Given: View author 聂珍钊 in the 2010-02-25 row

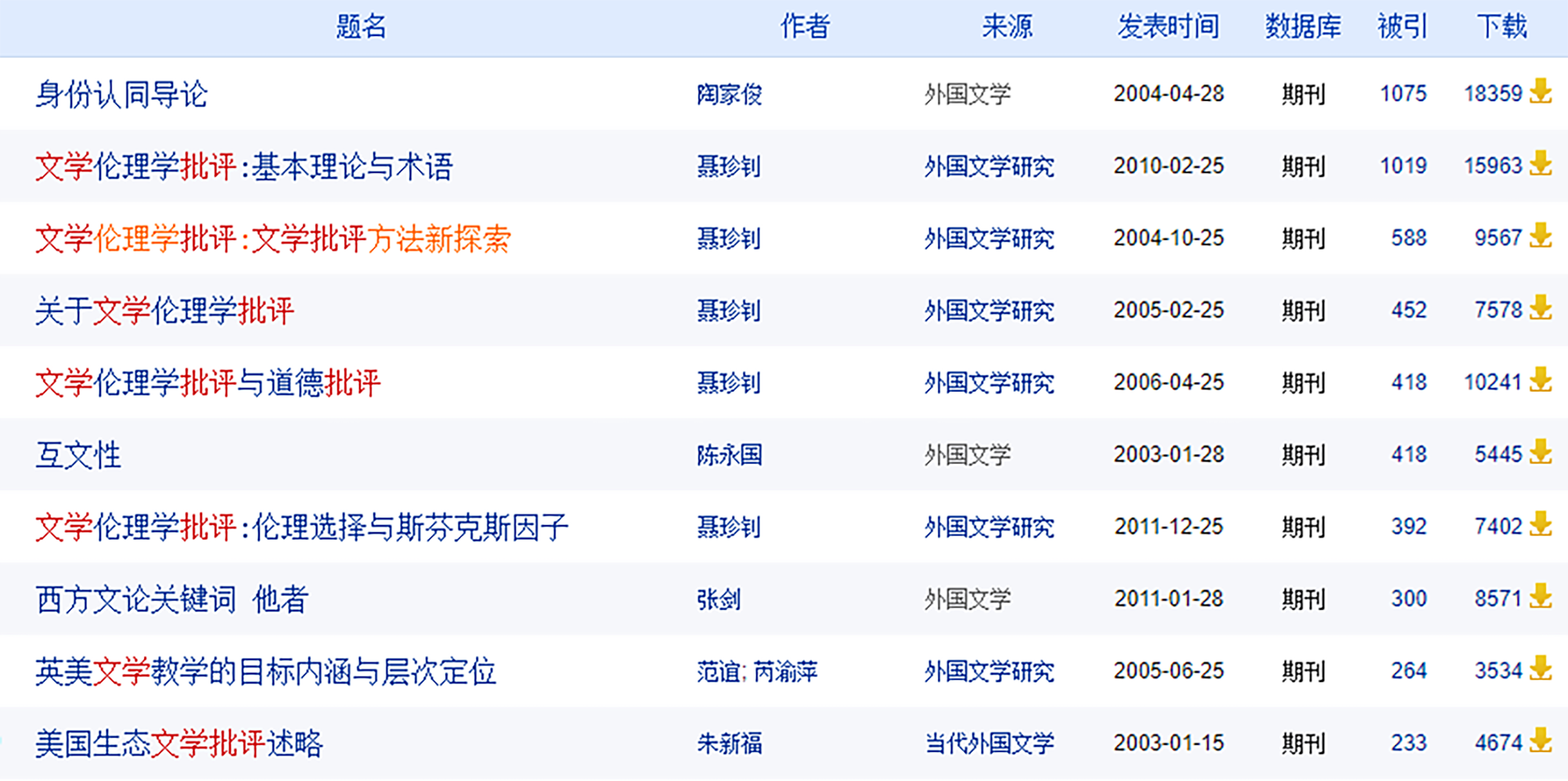Looking at the screenshot, I should point(729,166).
